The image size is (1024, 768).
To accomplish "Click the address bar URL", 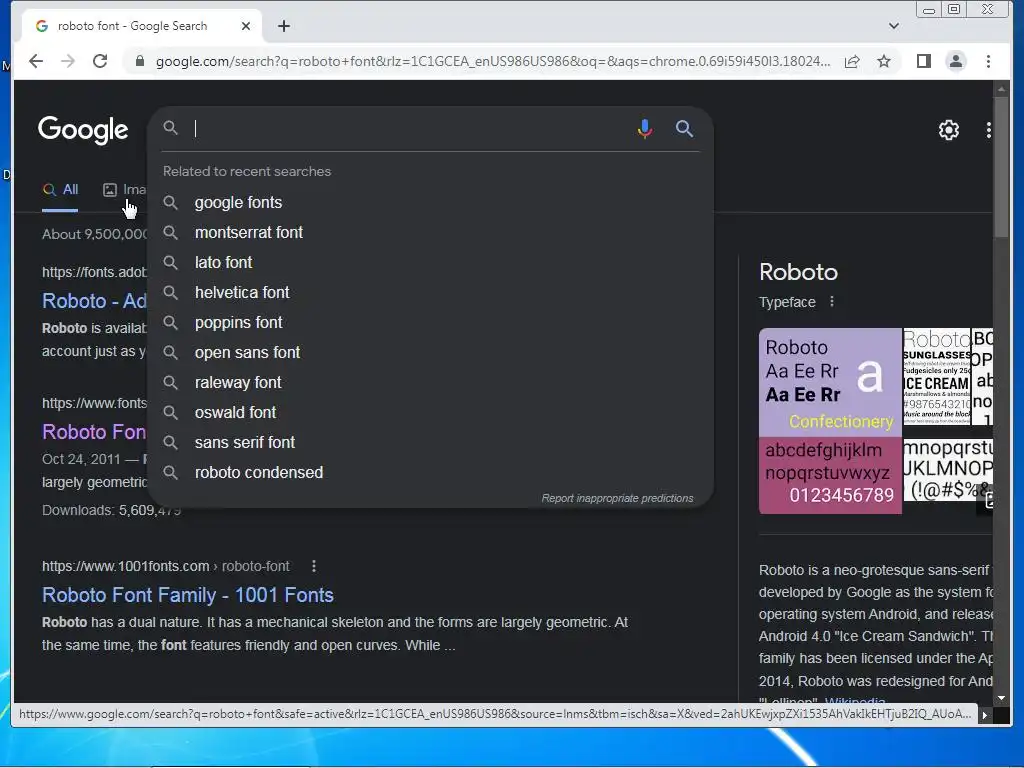I will [493, 61].
